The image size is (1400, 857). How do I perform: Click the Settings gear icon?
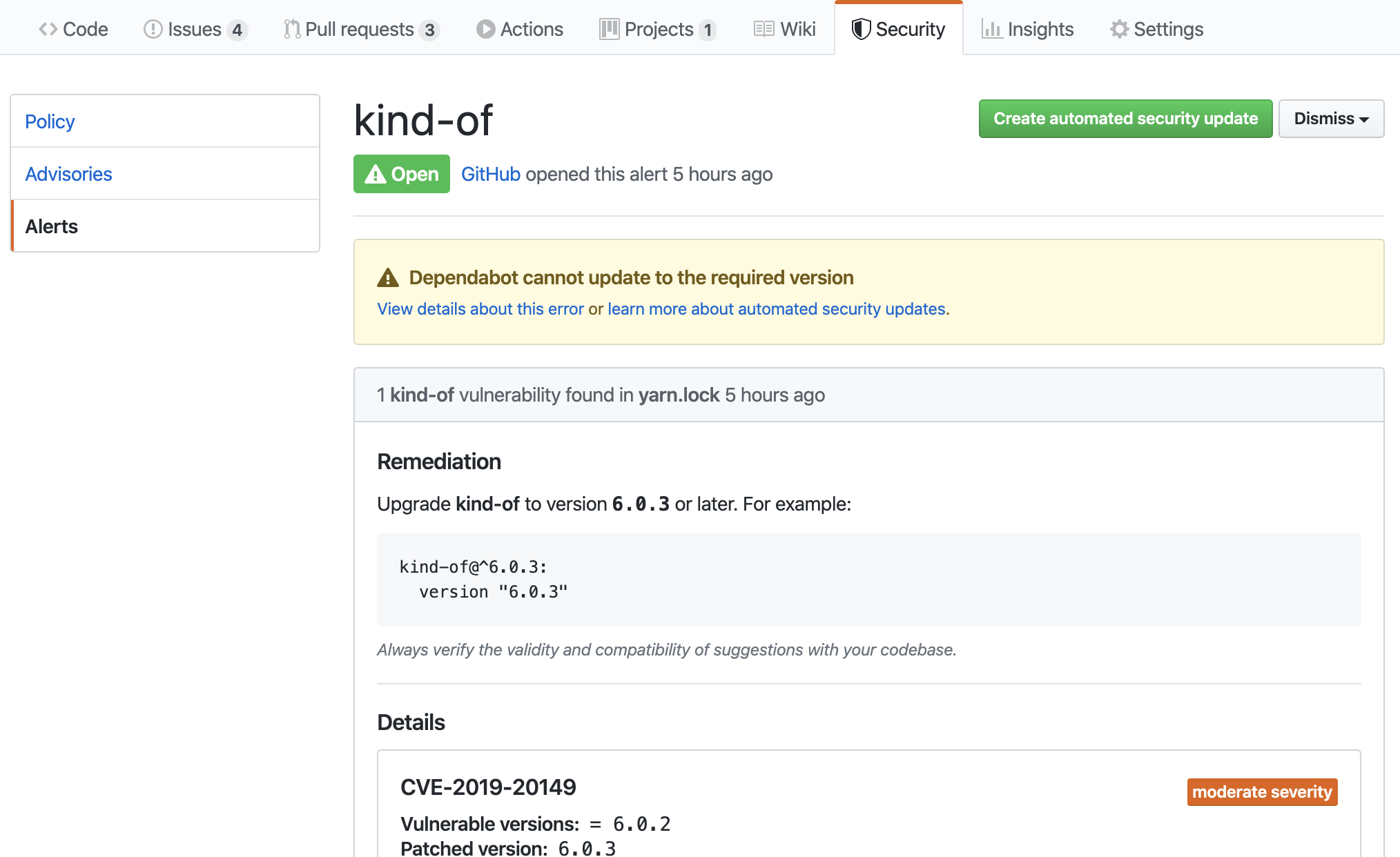tap(1119, 29)
